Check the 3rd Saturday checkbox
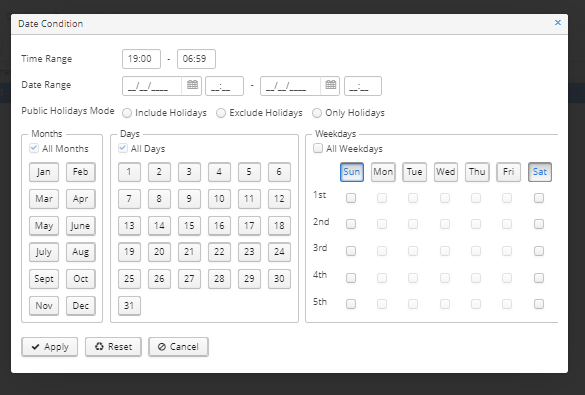The height and width of the screenshot is (395, 585). (539, 251)
